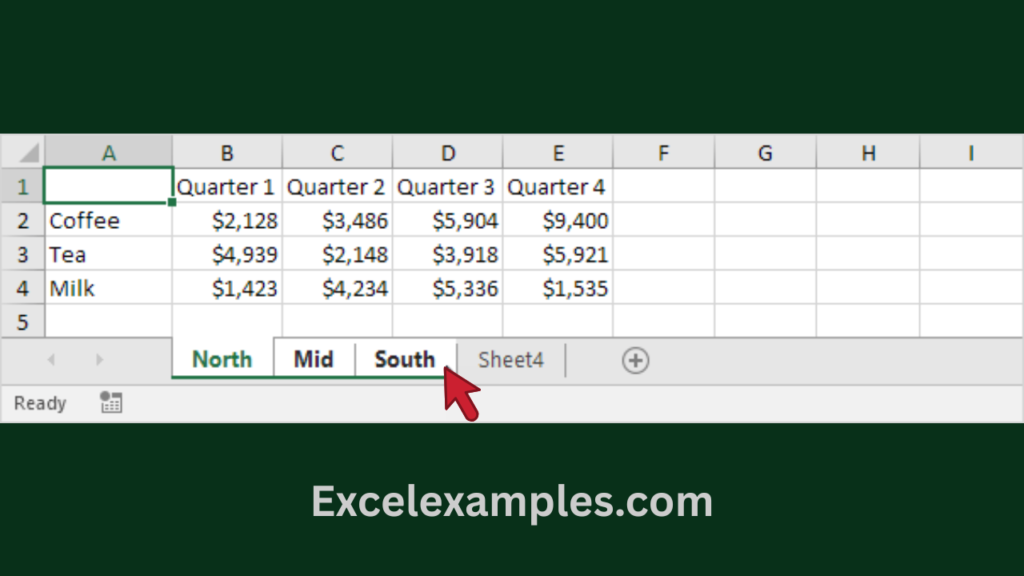Select the row 2 header
This screenshot has width=1024, height=576.
[x=22, y=221]
